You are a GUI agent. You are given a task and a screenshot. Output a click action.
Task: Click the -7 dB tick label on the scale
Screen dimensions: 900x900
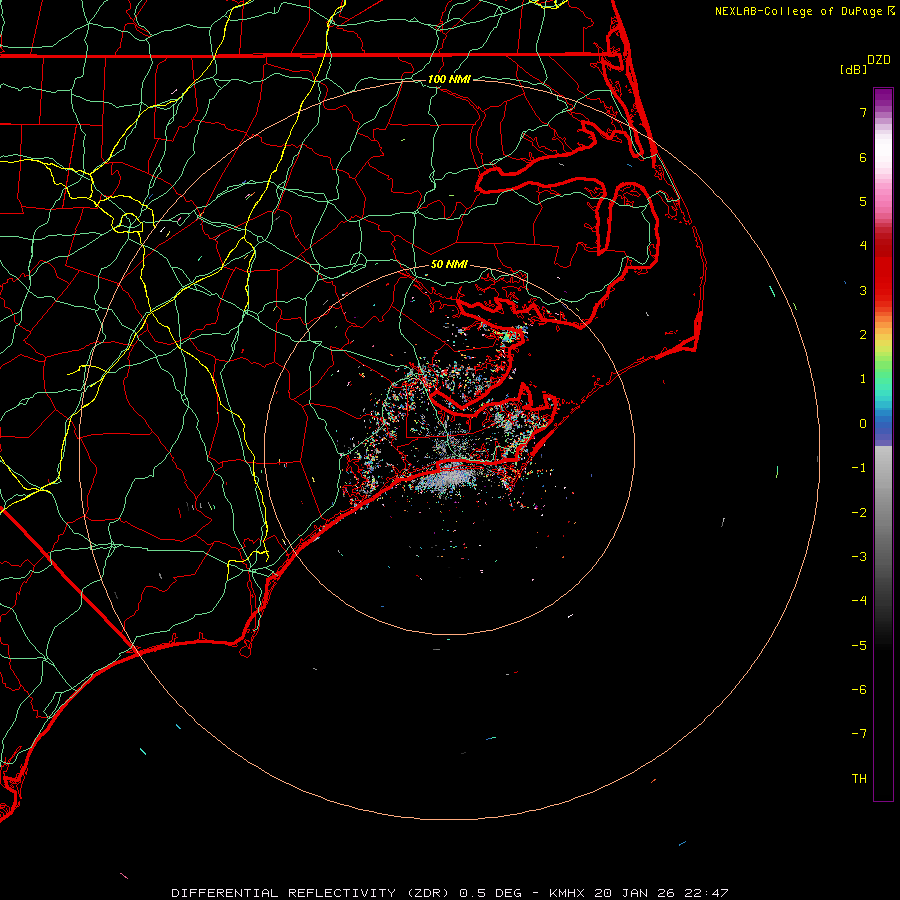859,734
